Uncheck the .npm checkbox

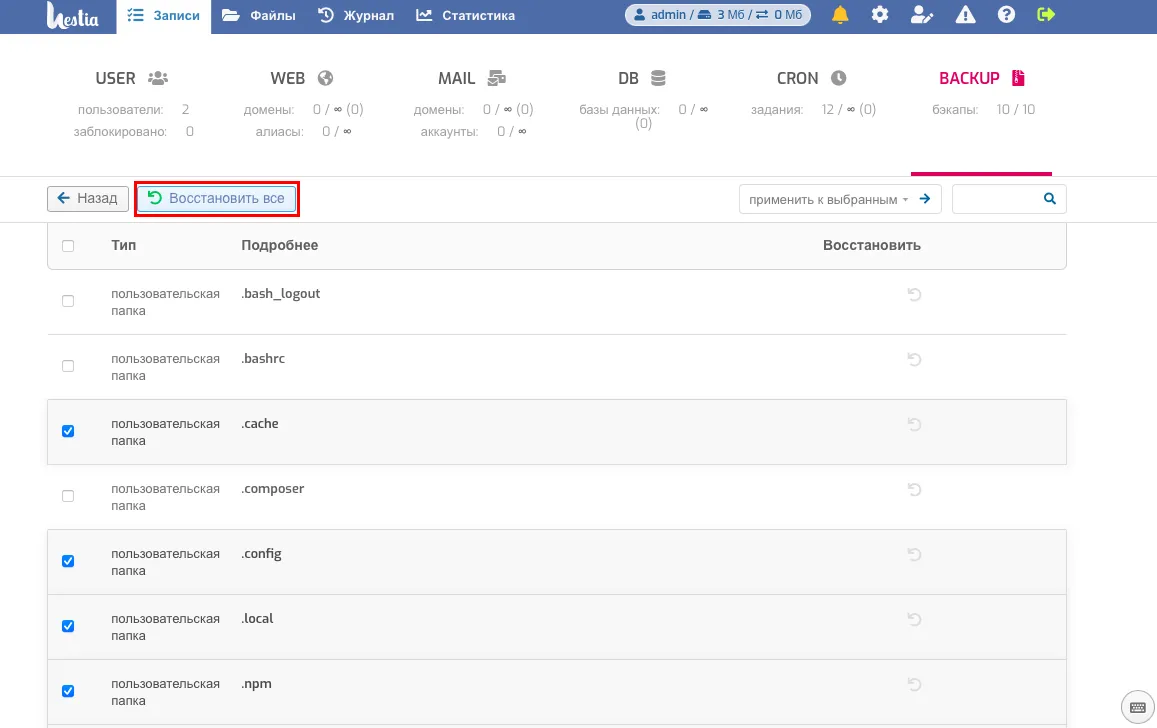68,691
